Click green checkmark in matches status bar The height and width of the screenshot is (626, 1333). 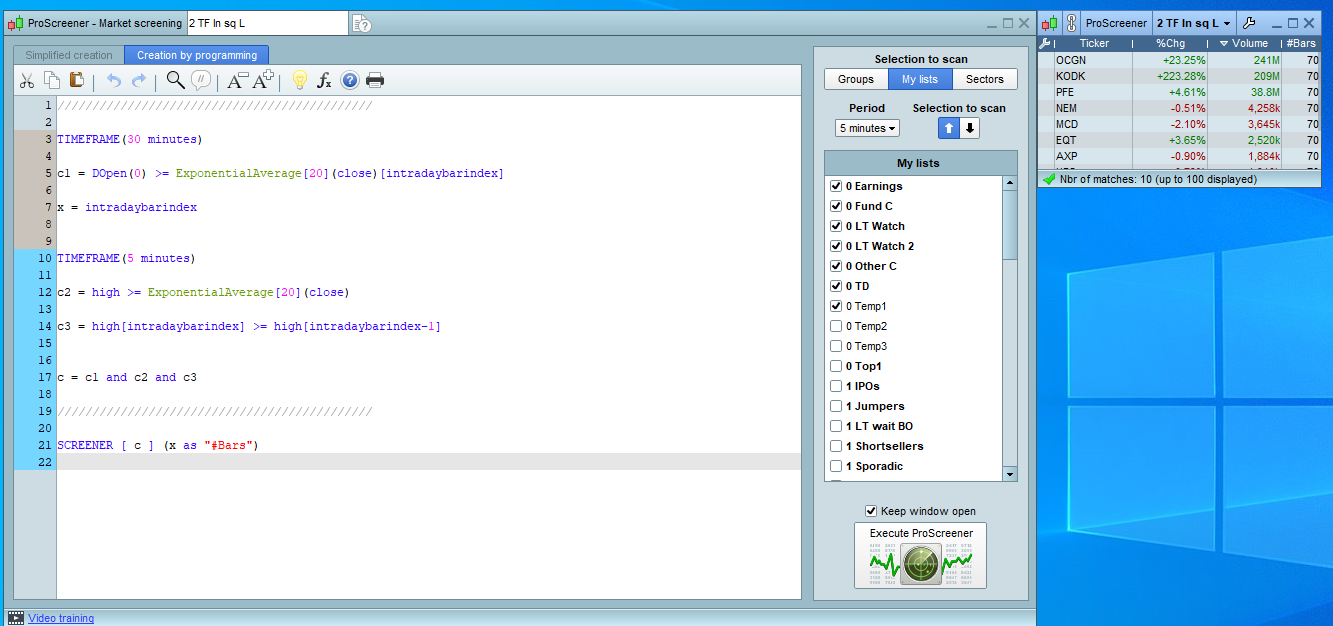[x=1049, y=180]
